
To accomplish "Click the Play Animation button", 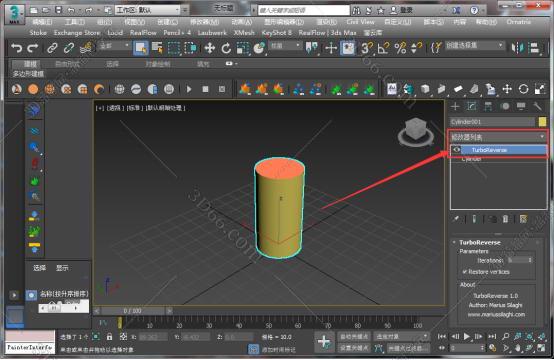I will [x=467, y=337].
